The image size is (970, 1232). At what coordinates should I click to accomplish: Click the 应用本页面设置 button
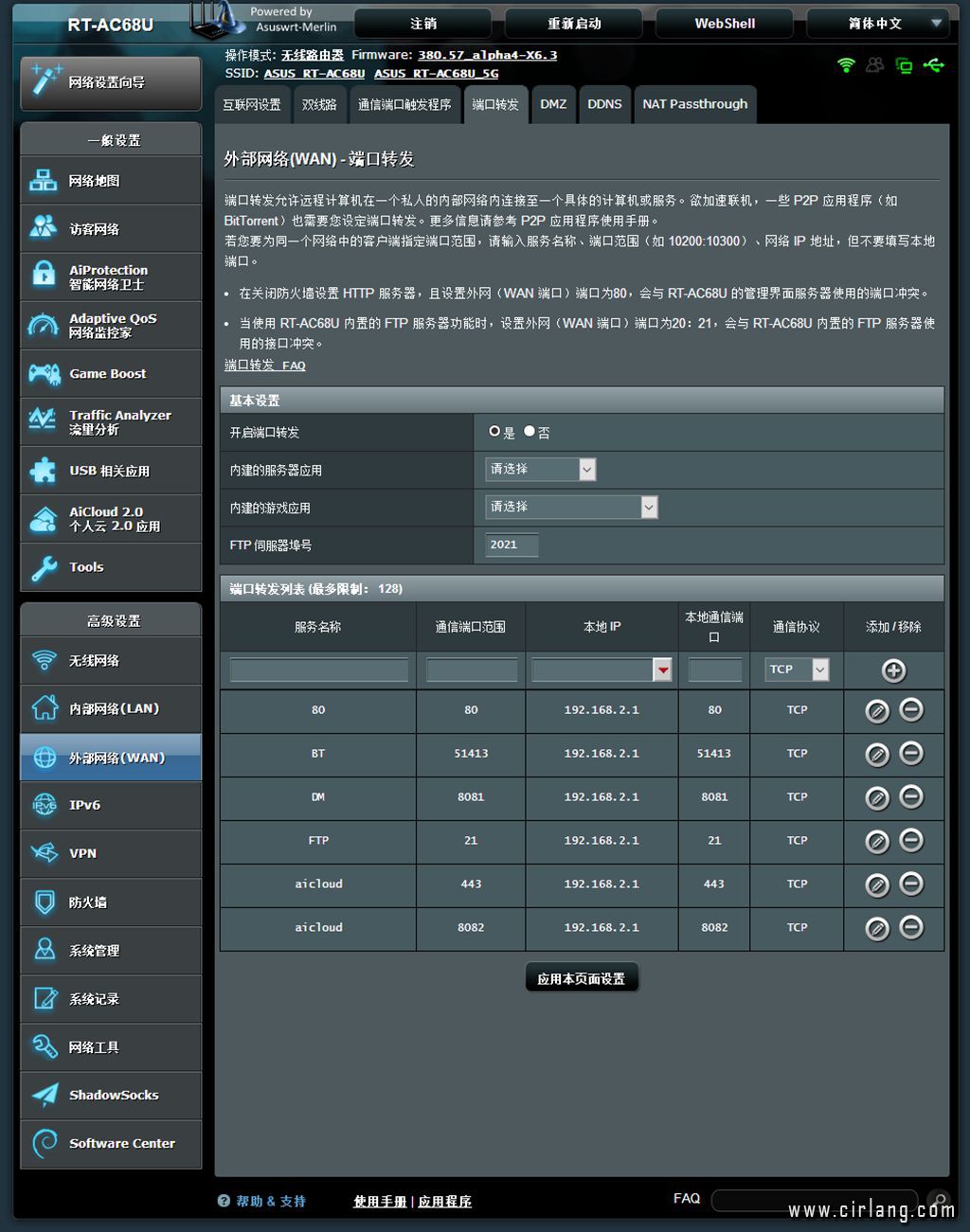click(582, 978)
